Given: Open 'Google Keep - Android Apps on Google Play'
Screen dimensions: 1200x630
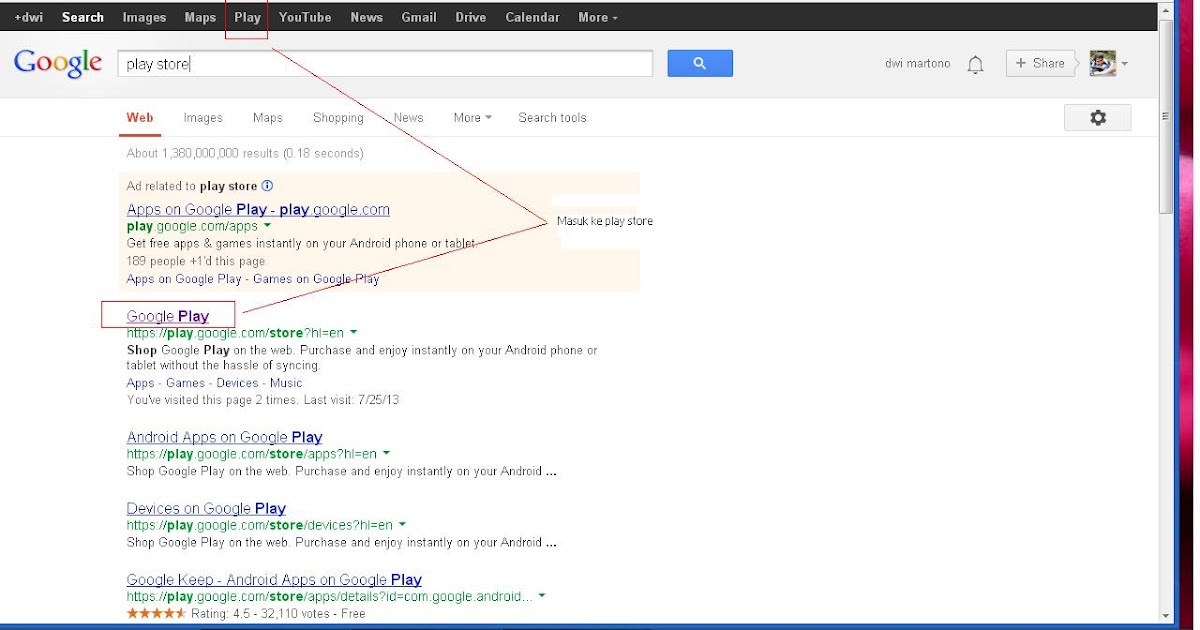Looking at the screenshot, I should (x=274, y=579).
